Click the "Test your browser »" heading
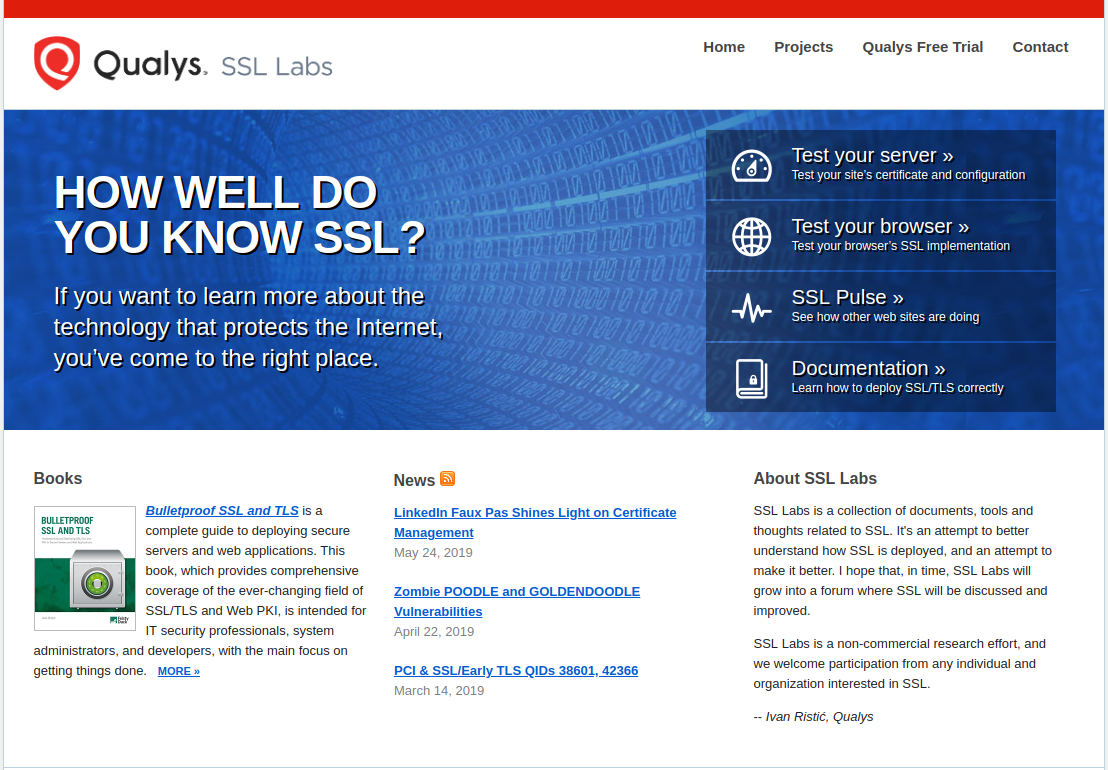 pyautogui.click(x=880, y=227)
